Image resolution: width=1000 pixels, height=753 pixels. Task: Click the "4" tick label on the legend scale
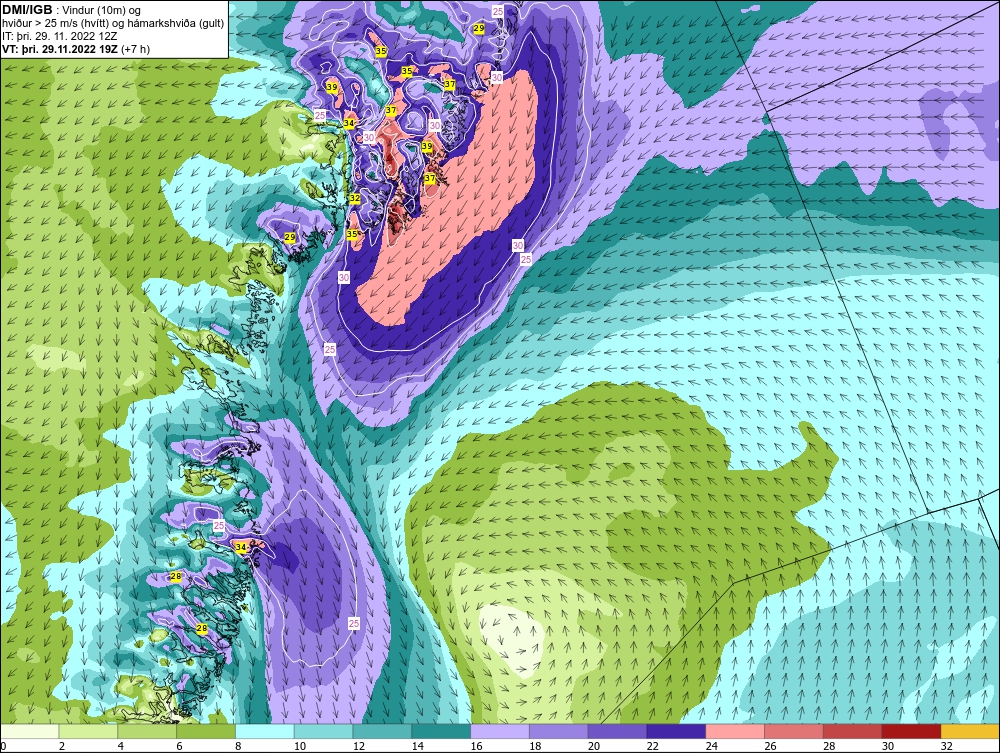tap(121, 746)
